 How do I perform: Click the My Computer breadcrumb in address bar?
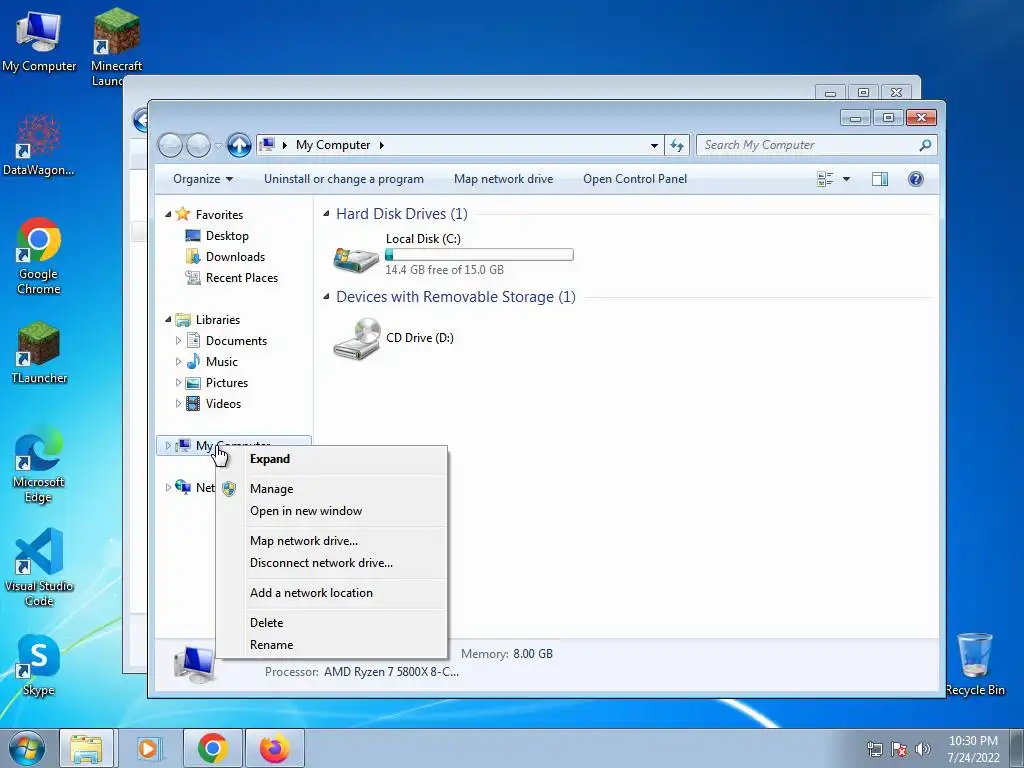(333, 145)
